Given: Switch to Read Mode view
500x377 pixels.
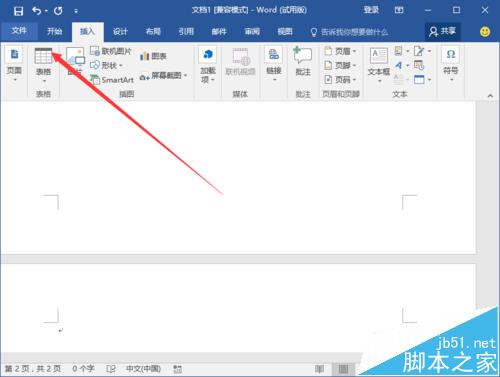Looking at the screenshot, I should pyautogui.click(x=319, y=369).
